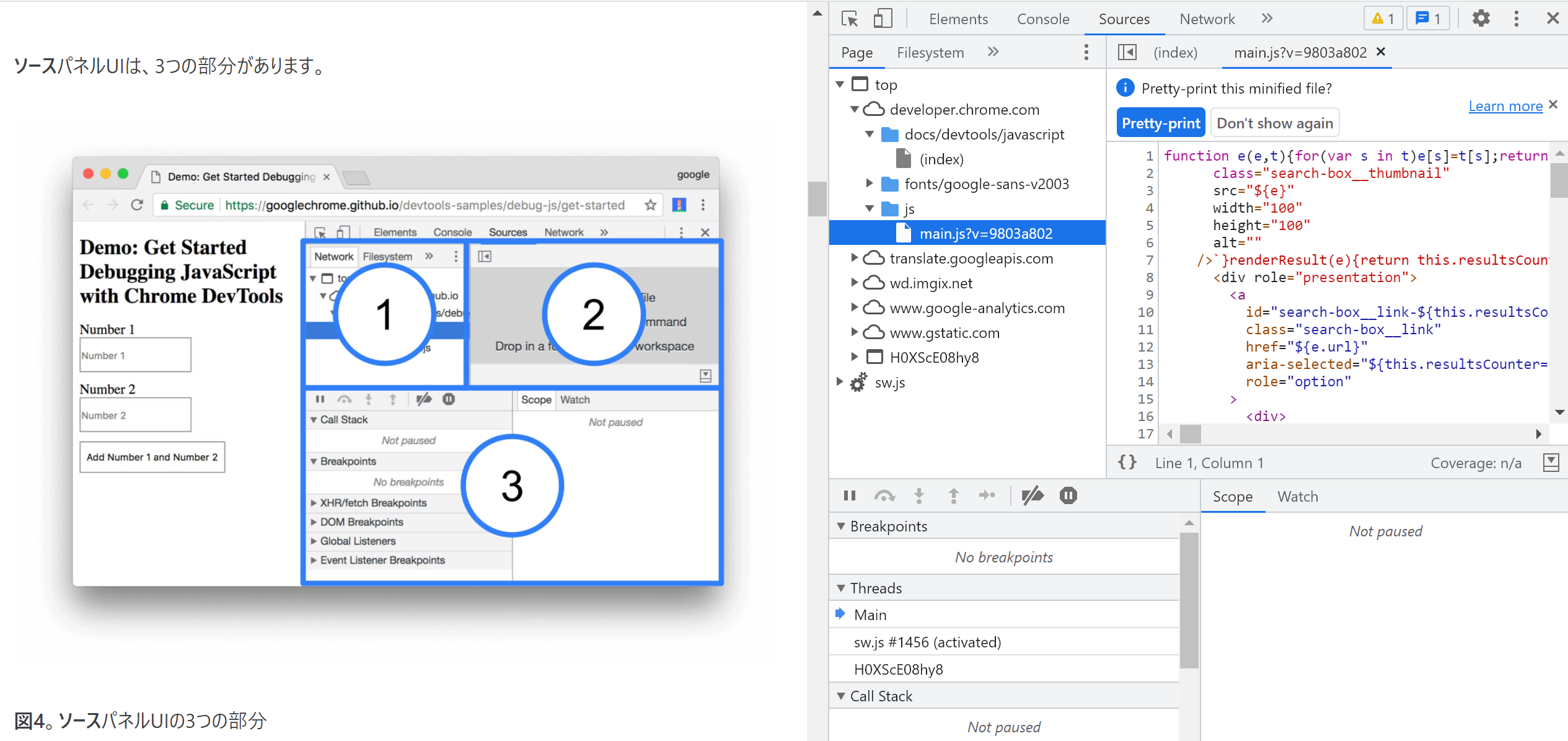Image resolution: width=1568 pixels, height=741 pixels.
Task: Toggle Deactivate breakpoints
Action: pyautogui.click(x=1032, y=495)
